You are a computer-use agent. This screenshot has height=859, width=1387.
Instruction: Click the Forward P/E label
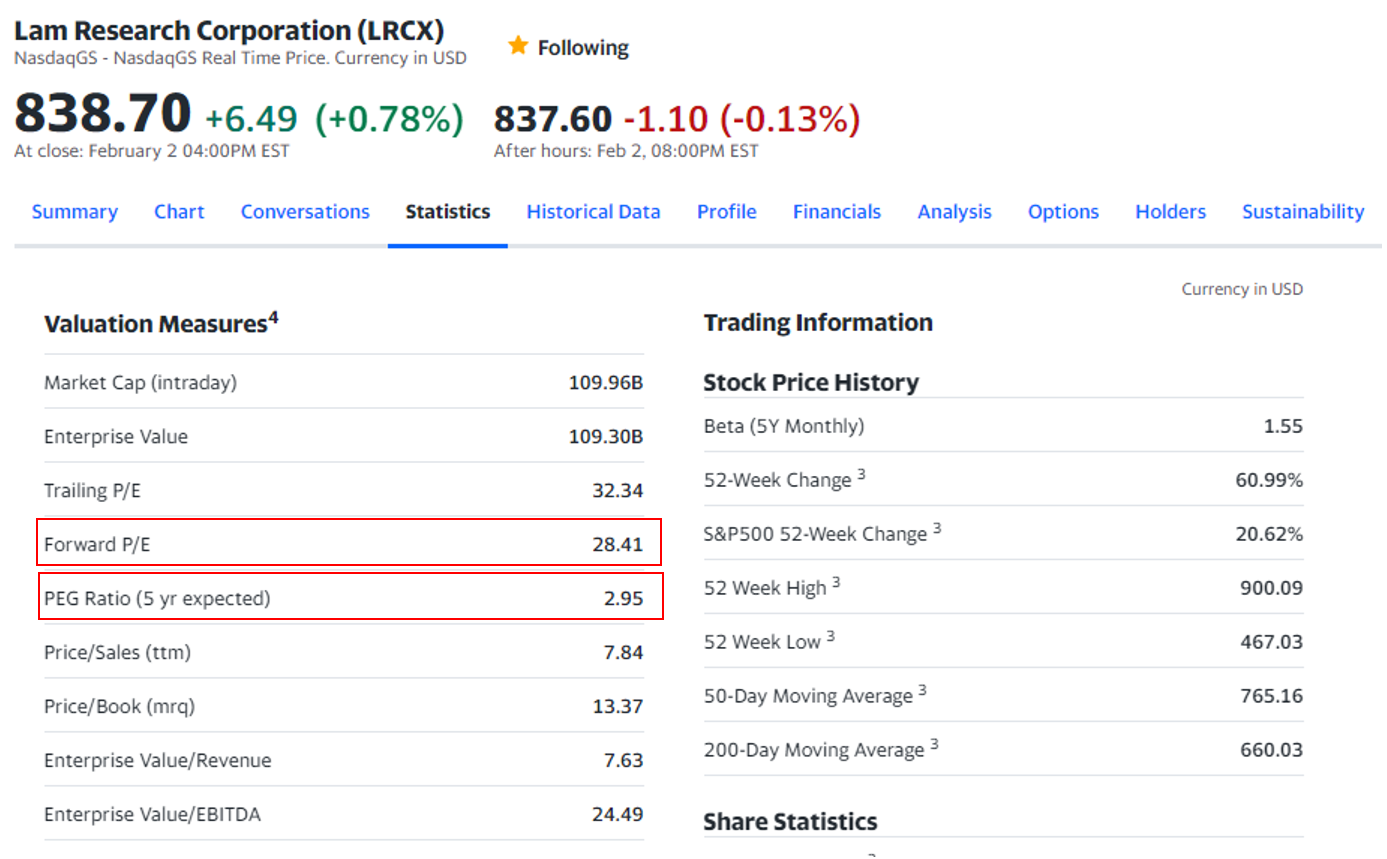[97, 545]
